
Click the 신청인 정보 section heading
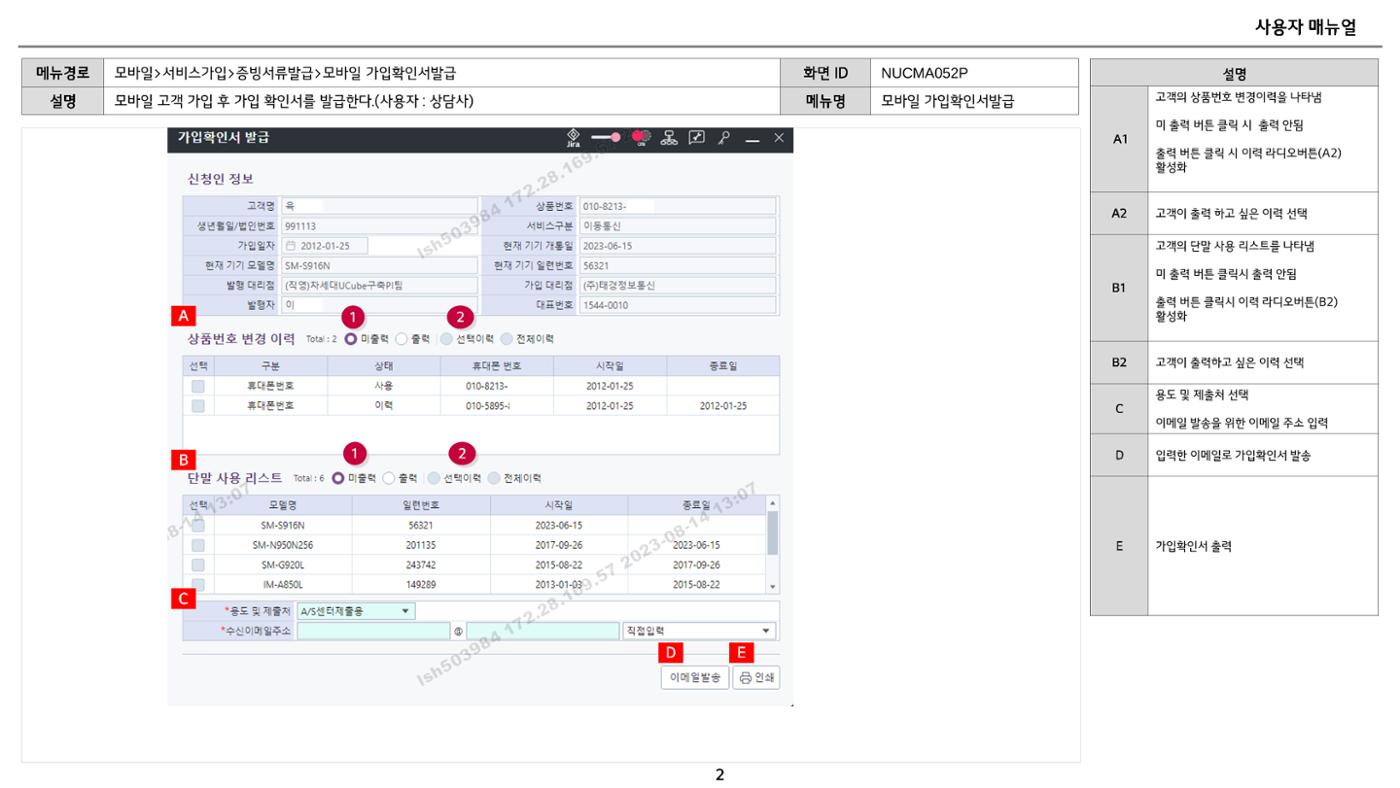pos(221,180)
